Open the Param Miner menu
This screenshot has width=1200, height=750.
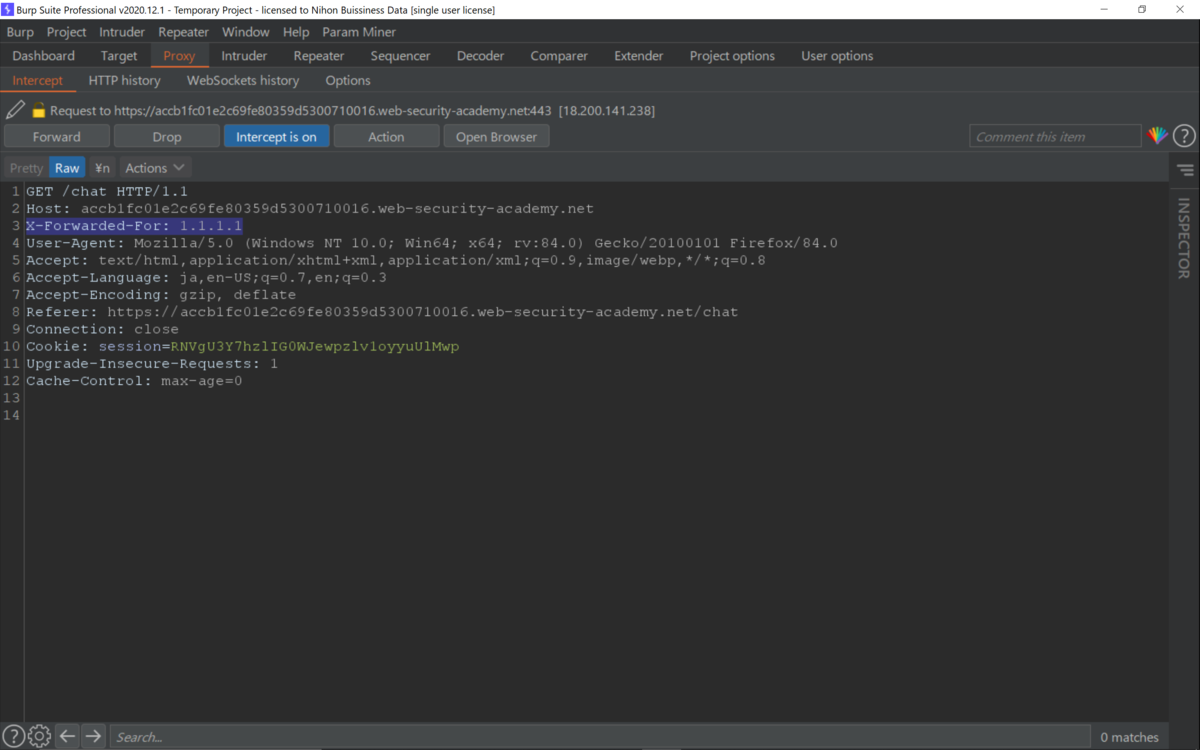coord(359,32)
